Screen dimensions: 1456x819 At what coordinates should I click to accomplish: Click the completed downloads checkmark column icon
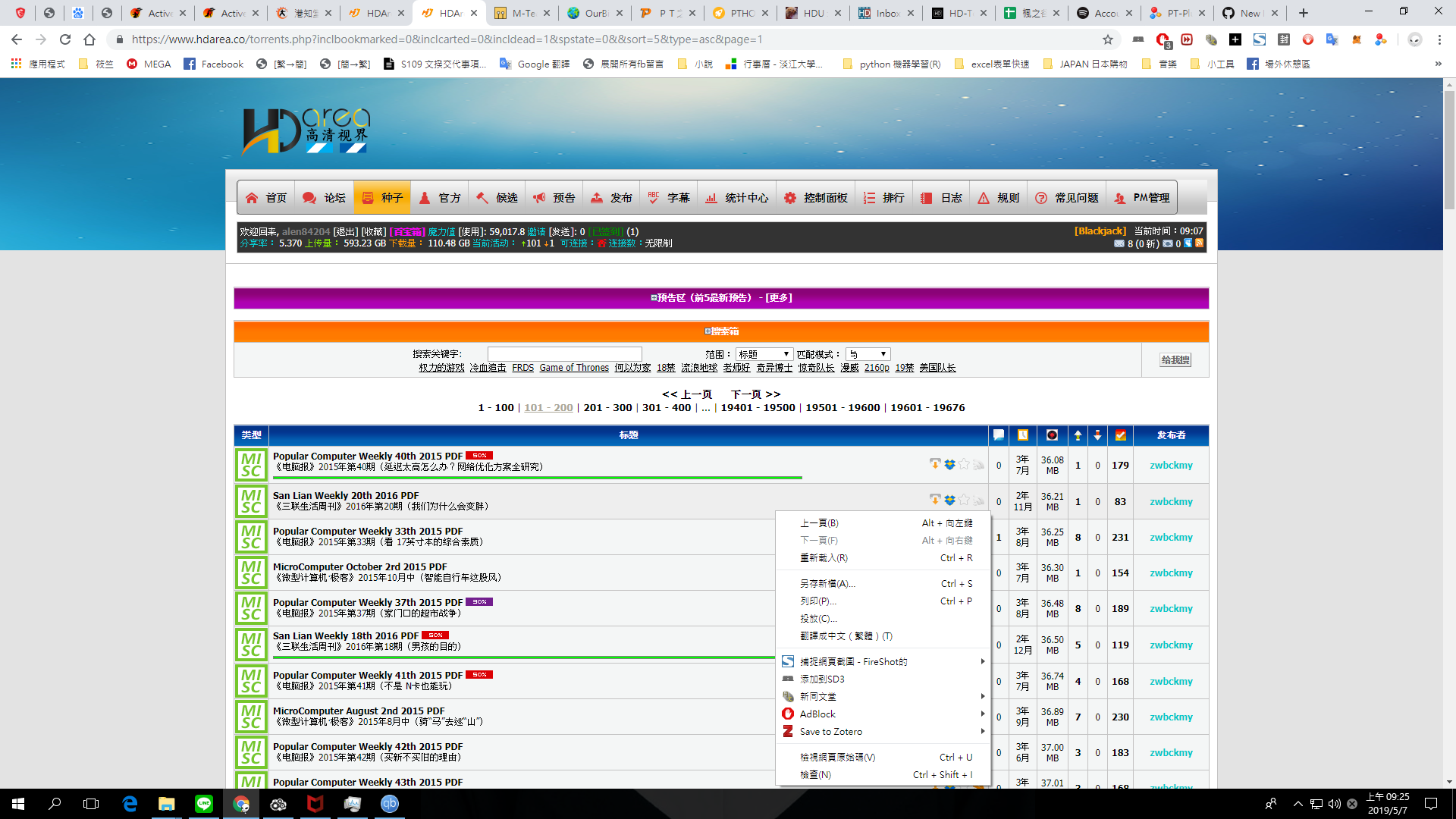pos(1120,435)
